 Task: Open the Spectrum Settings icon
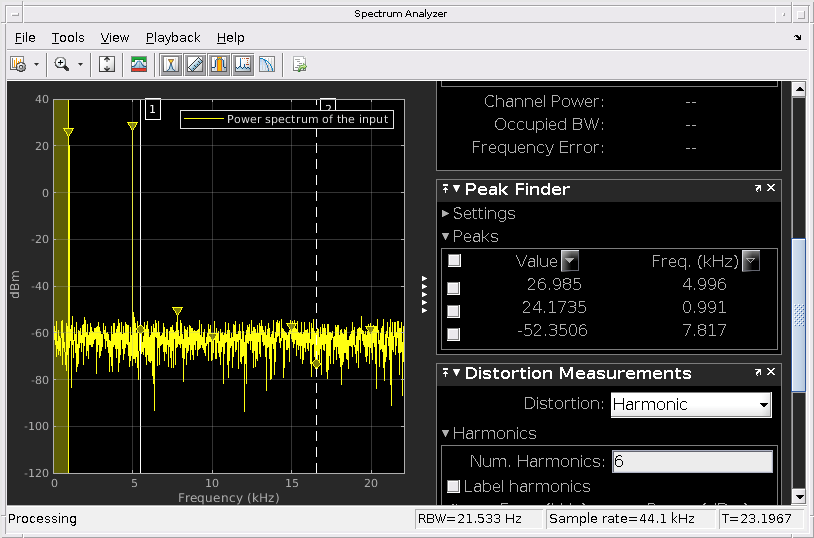pyautogui.click(x=139, y=64)
